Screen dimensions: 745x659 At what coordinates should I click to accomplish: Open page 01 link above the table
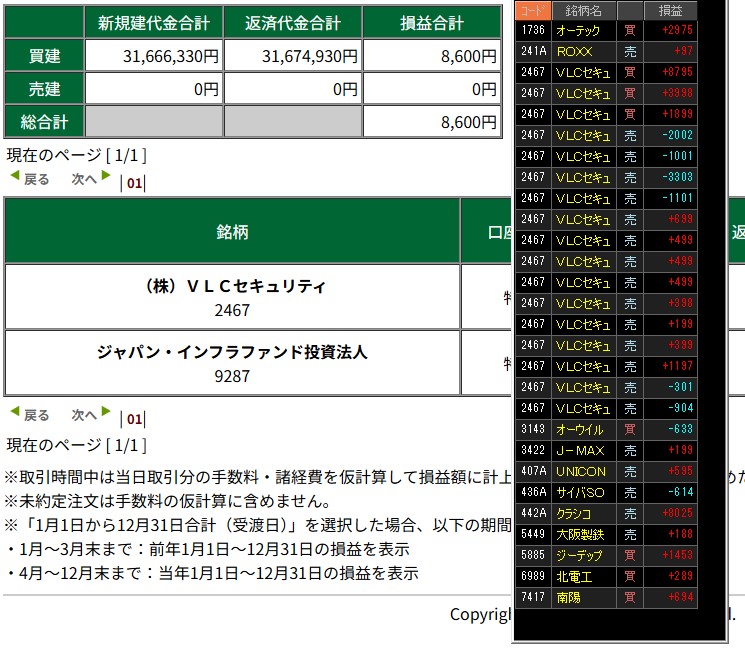tap(134, 183)
